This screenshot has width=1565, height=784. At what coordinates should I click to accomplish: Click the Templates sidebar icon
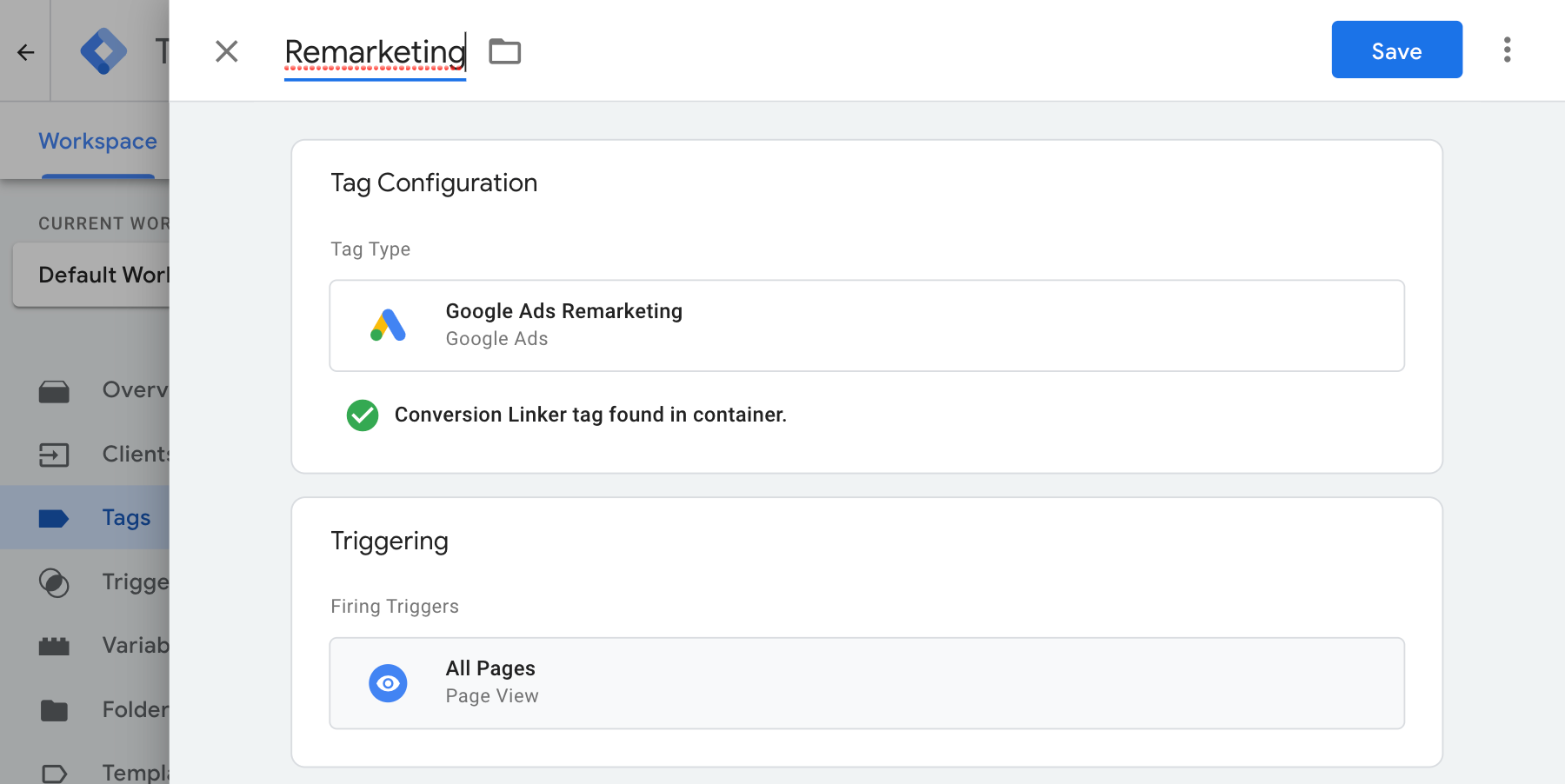click(x=54, y=770)
